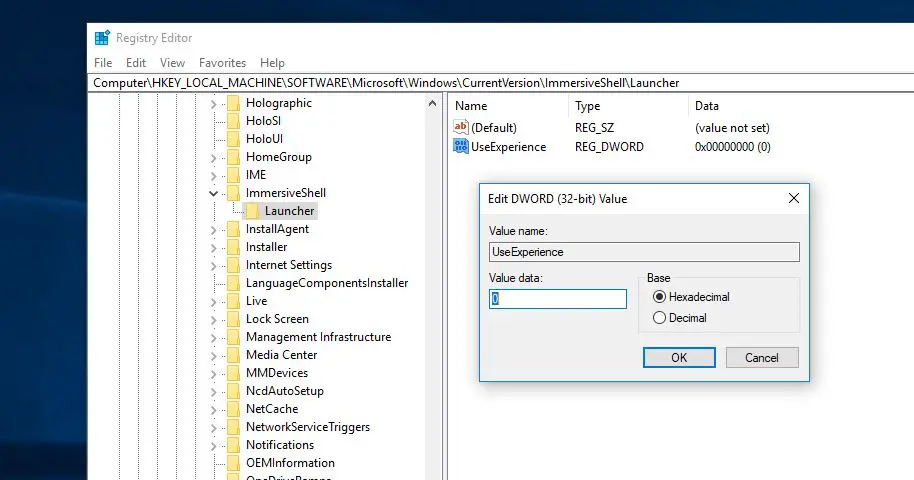The width and height of the screenshot is (914, 480).
Task: Select the "(value not set)" data cell
Action: [732, 128]
